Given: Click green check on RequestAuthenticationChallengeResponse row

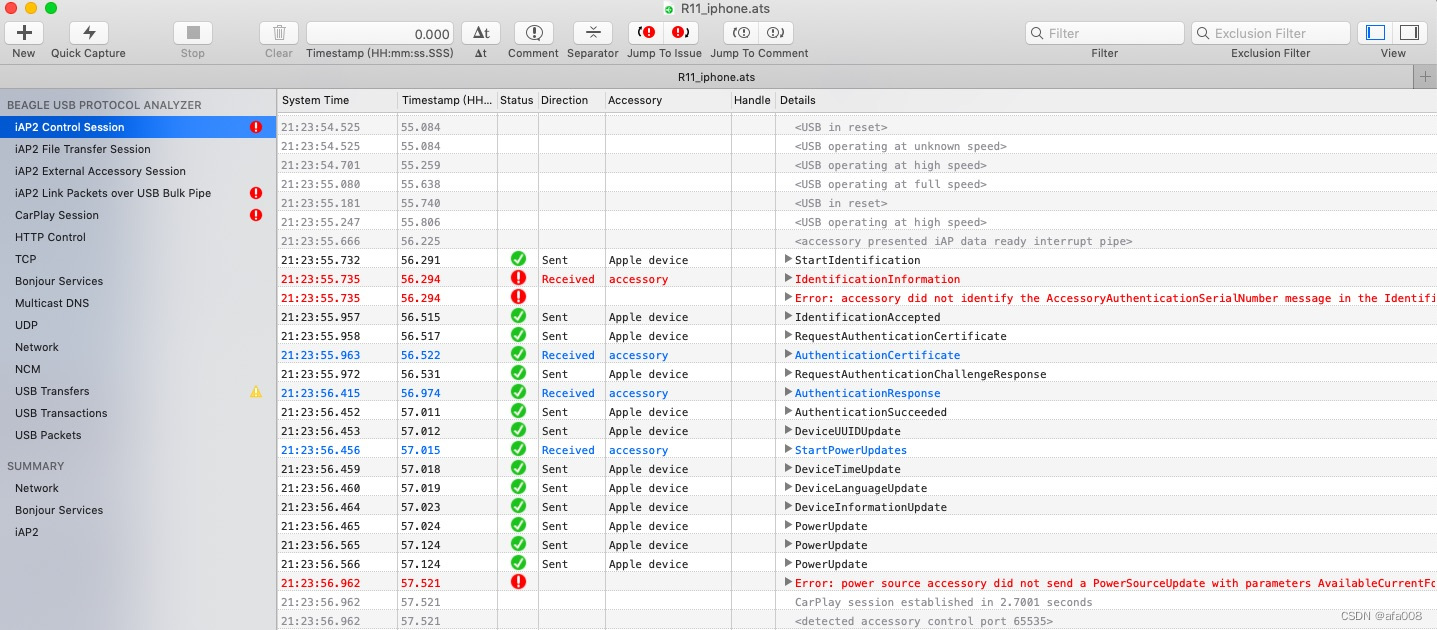Looking at the screenshot, I should [x=518, y=373].
